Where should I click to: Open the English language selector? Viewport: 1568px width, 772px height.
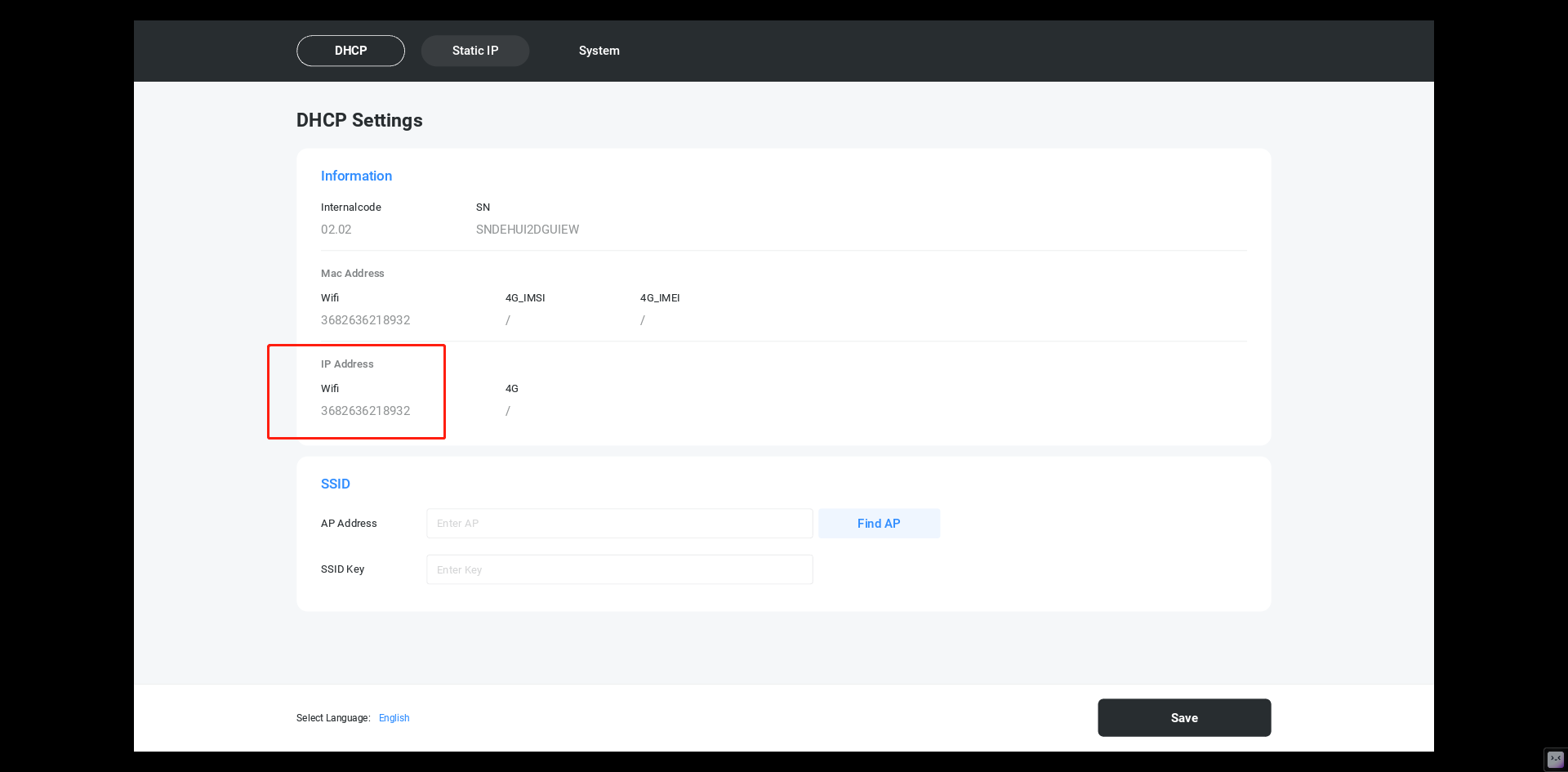[x=394, y=718]
